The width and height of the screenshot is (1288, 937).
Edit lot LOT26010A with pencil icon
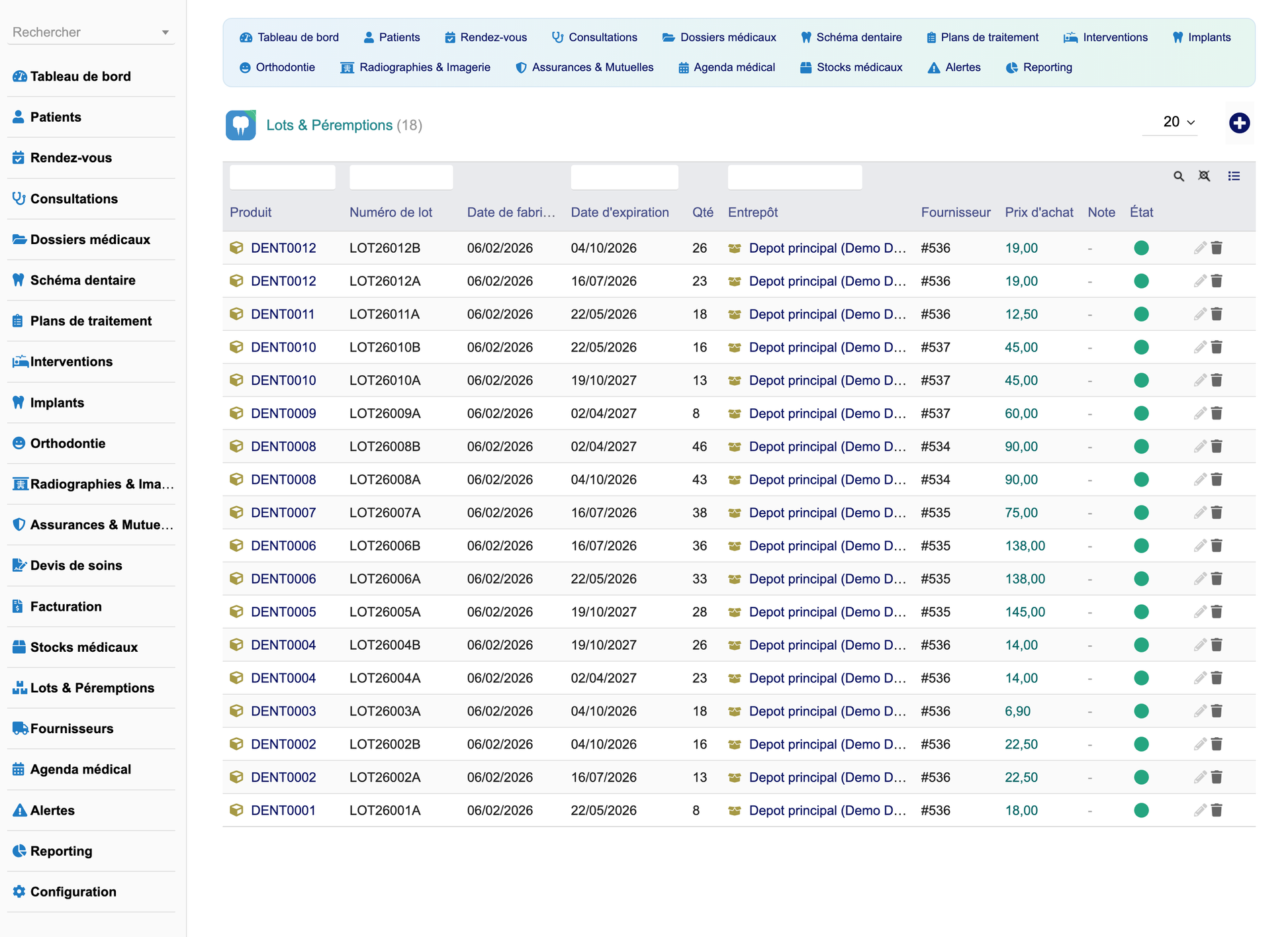point(1200,380)
